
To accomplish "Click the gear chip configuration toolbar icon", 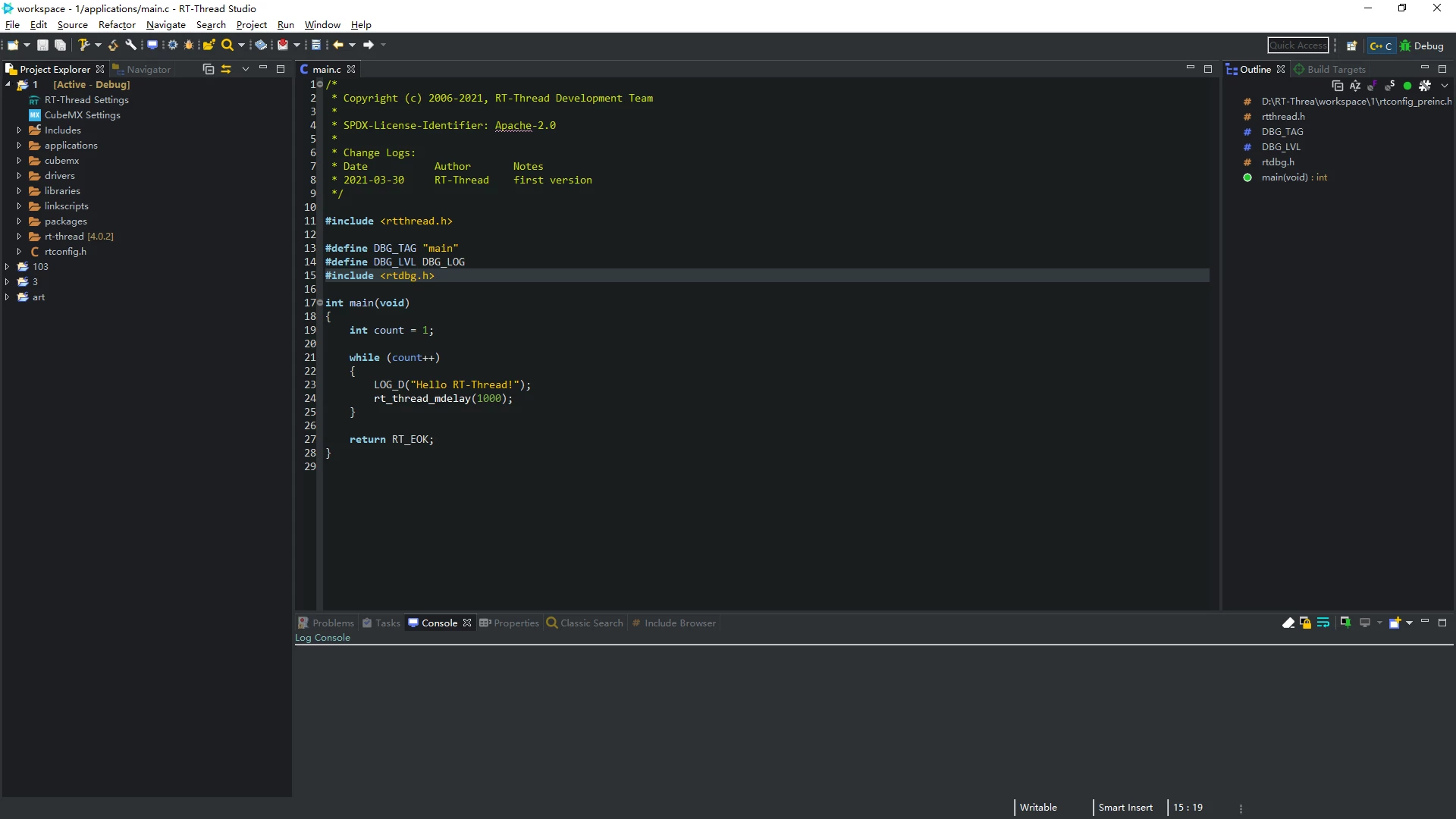I will pos(173,45).
